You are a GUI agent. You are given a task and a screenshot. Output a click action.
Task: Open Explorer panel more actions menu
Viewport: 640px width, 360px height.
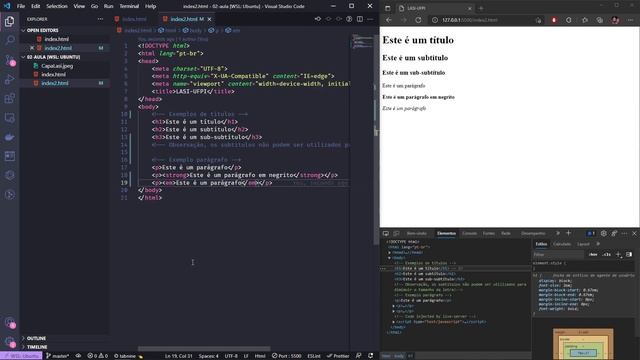pos(100,19)
